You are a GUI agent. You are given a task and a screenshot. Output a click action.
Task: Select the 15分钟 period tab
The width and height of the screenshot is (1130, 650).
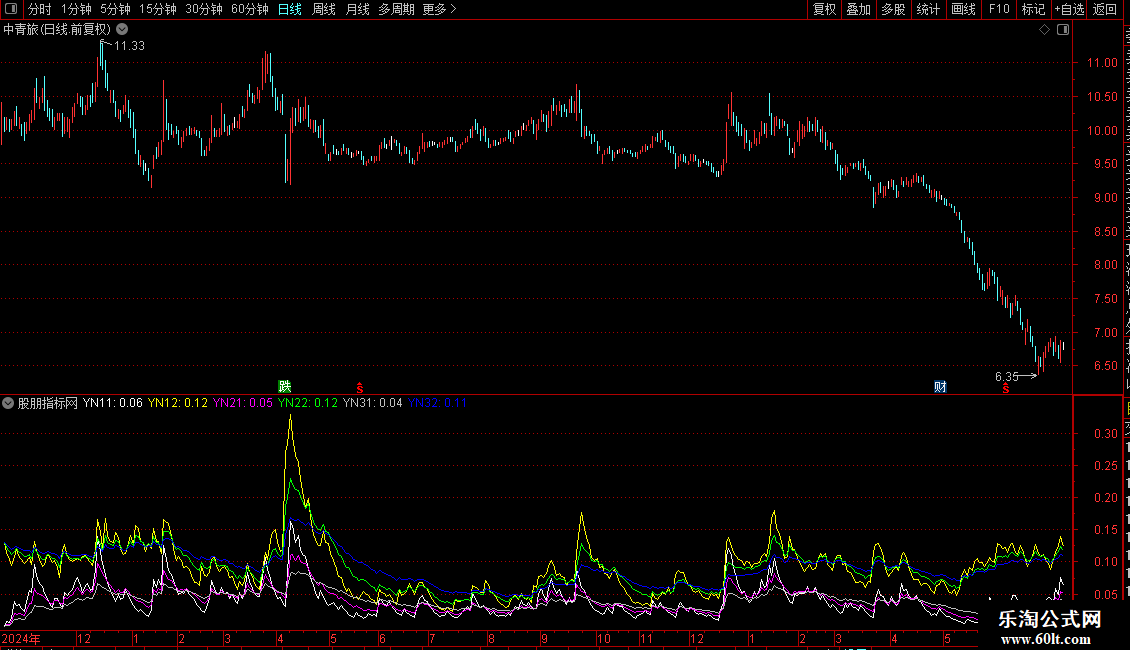point(158,9)
